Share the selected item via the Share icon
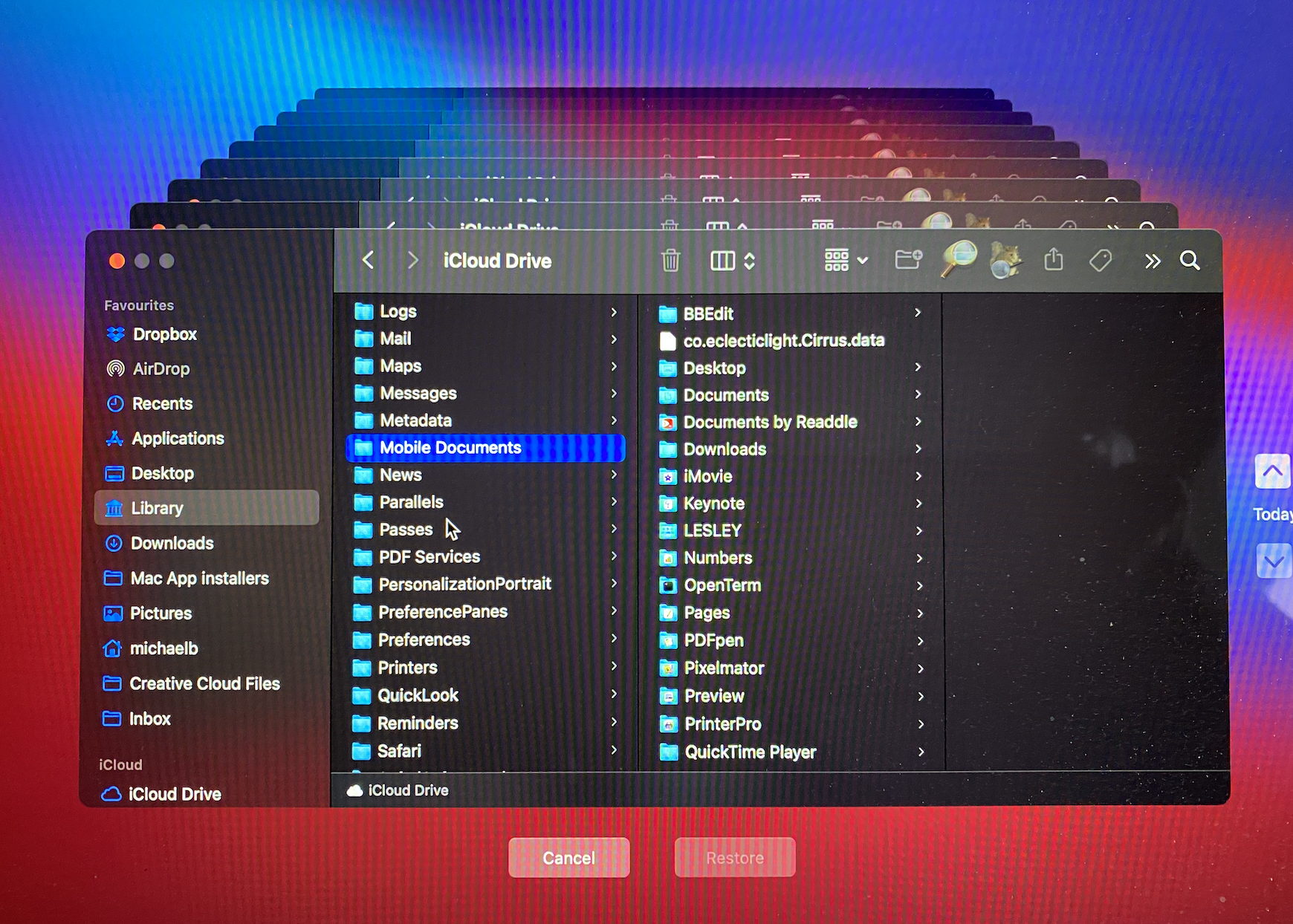This screenshot has height=924, width=1293. tap(1053, 261)
